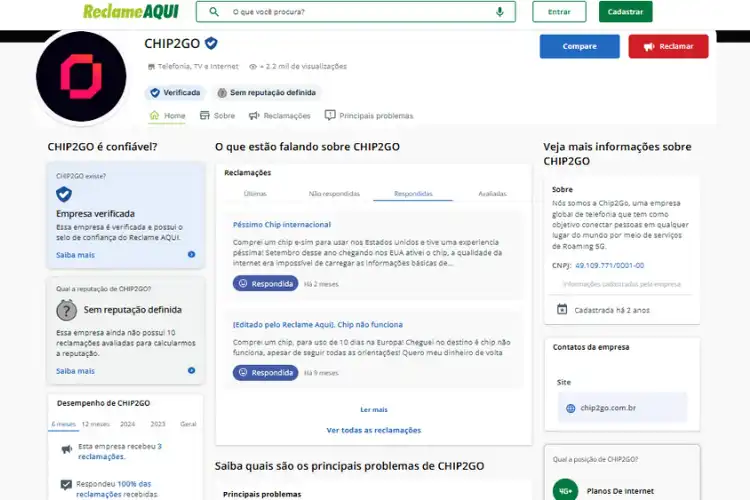Click the shield icon in Empresa verificada card
Viewport: 750px width, 500px height.
64,194
